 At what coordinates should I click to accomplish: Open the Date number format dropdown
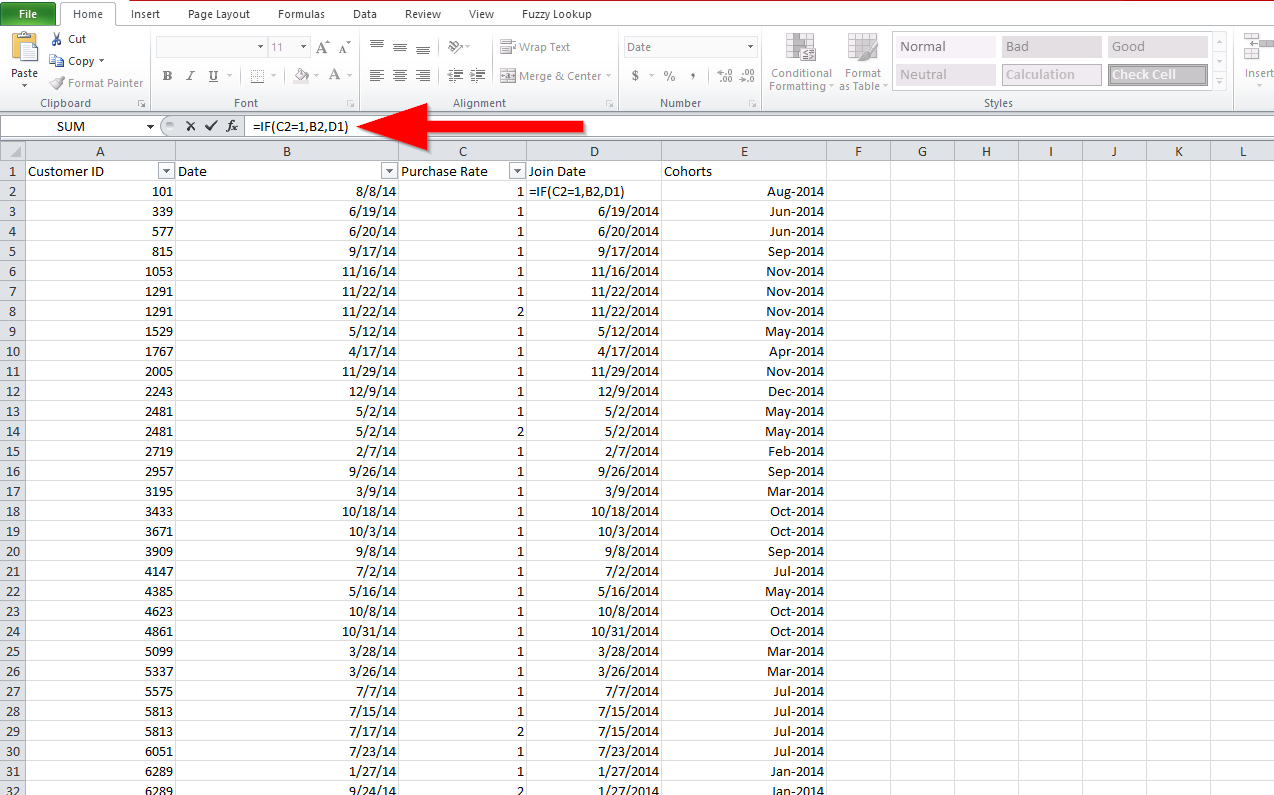(x=750, y=47)
